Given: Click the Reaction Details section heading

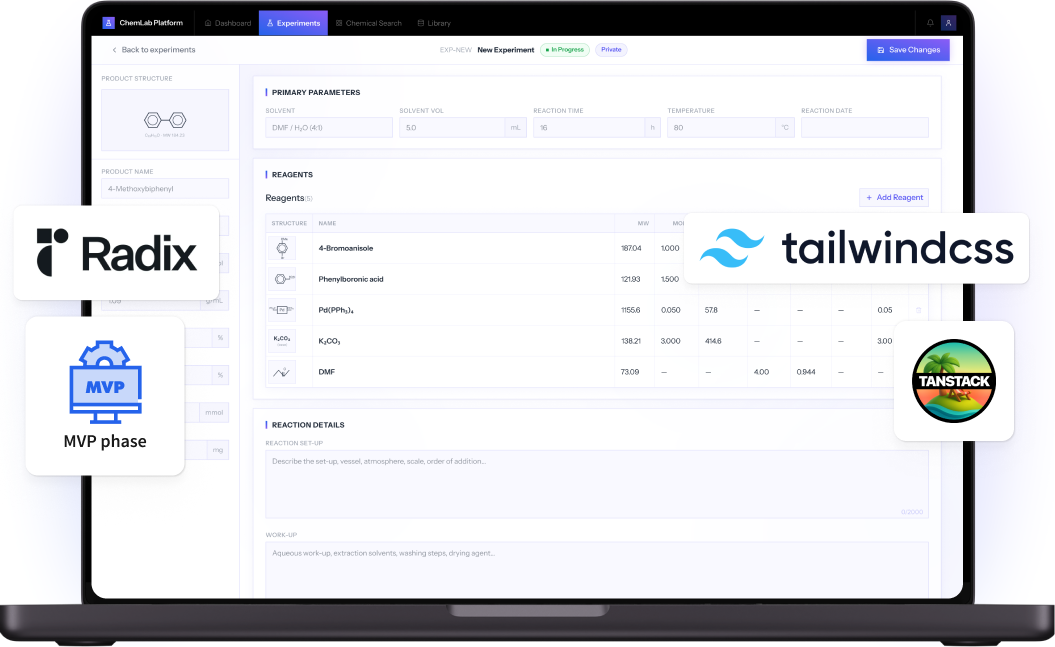Looking at the screenshot, I should pyautogui.click(x=307, y=425).
